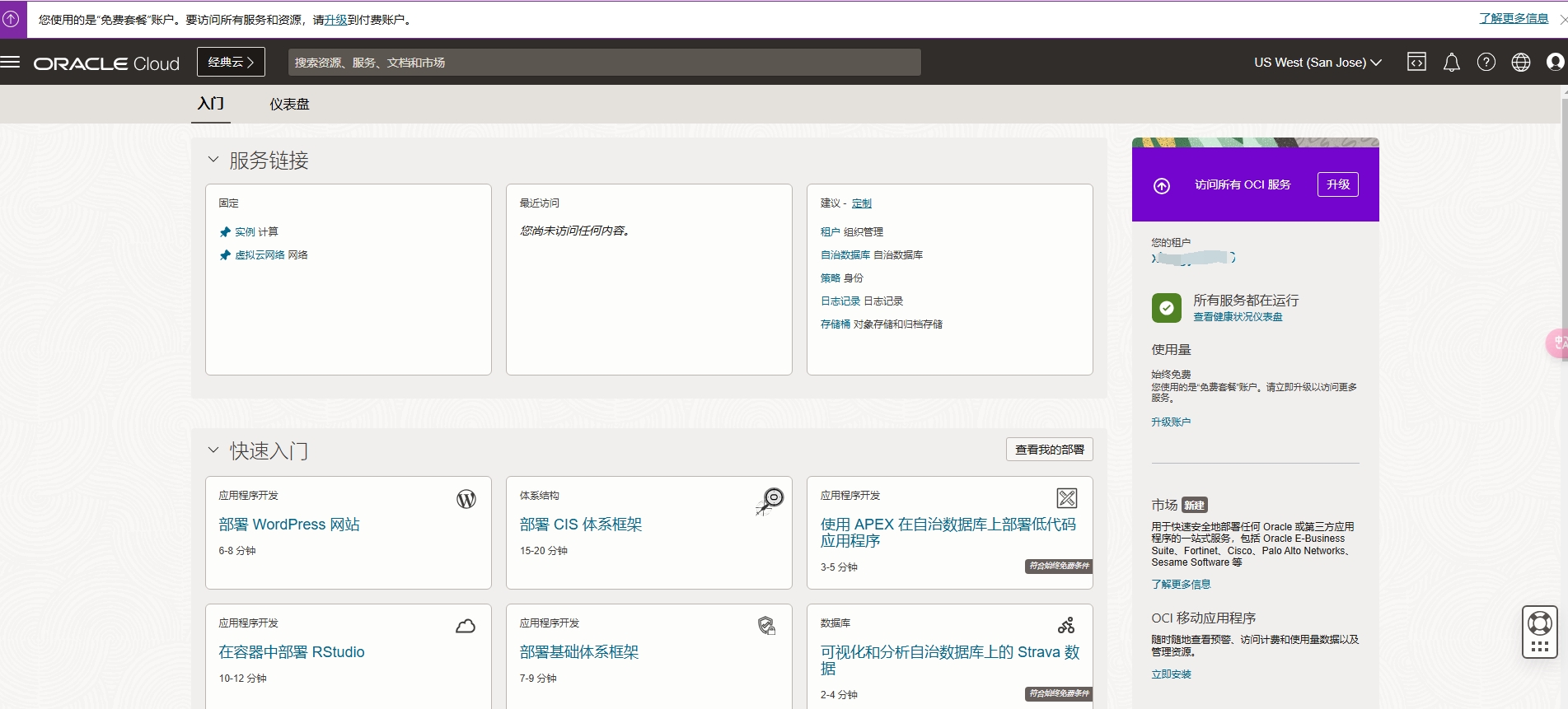Open the help question mark menu
The height and width of the screenshot is (709, 1568).
coord(1486,63)
